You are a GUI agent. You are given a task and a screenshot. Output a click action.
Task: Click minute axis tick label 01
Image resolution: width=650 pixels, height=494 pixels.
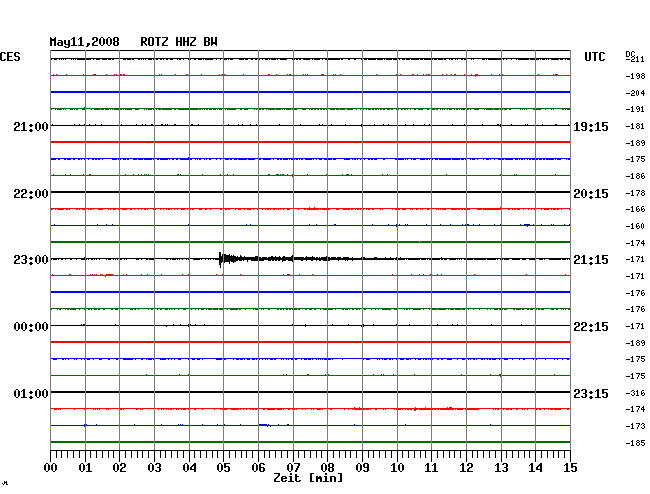coord(85,468)
